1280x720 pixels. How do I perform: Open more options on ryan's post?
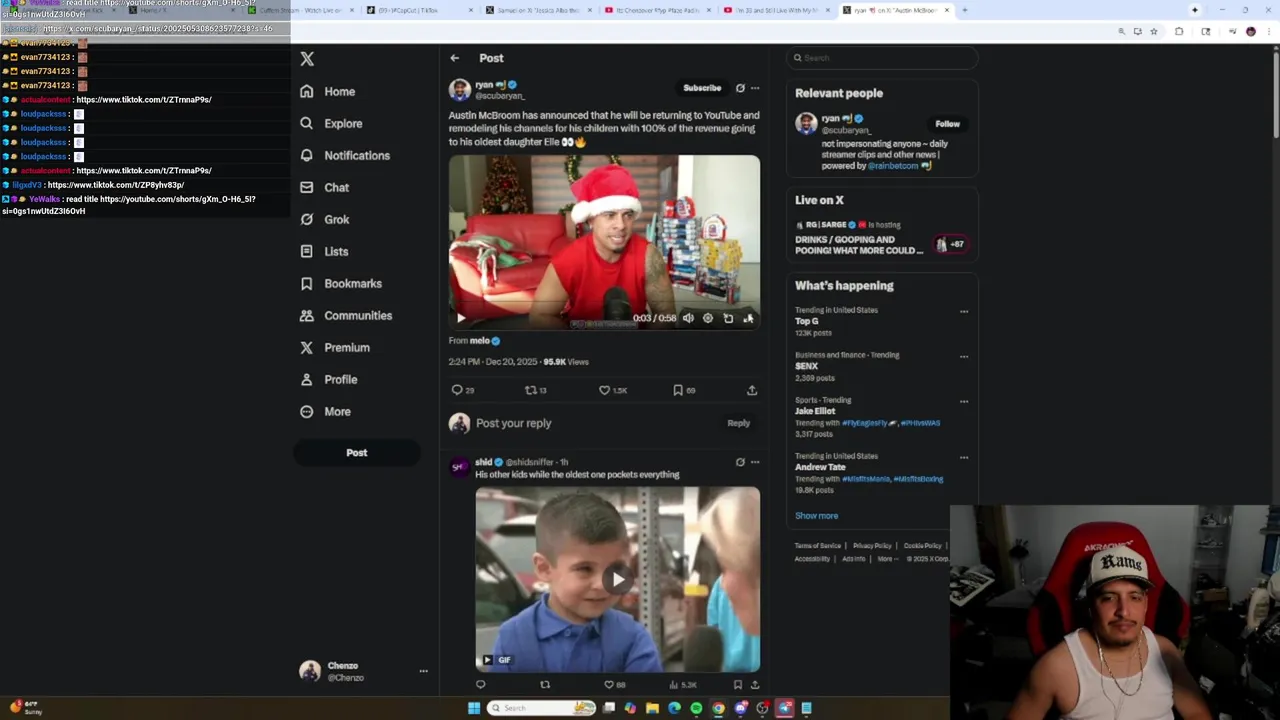click(x=755, y=88)
